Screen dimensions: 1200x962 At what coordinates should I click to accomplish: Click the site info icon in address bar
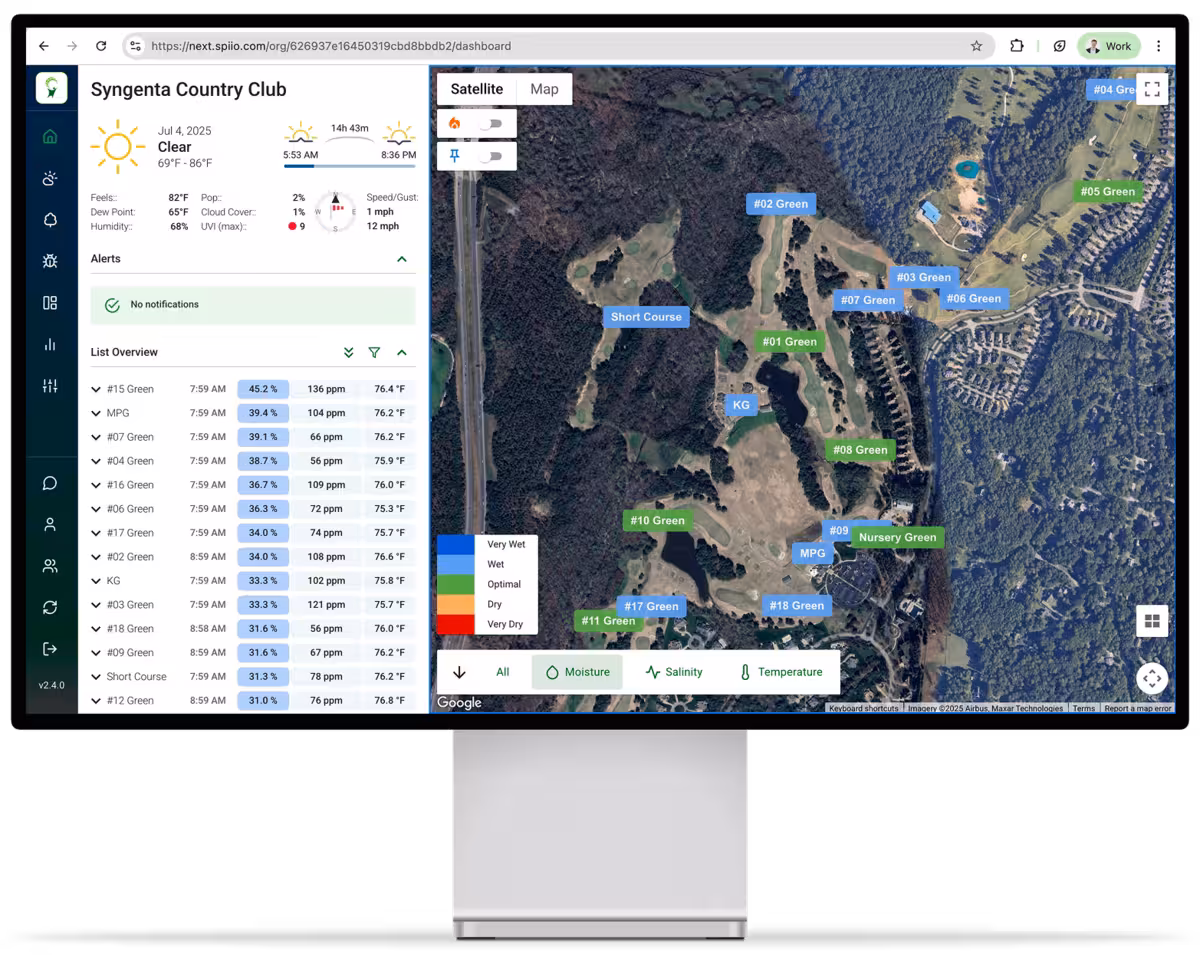coord(136,46)
